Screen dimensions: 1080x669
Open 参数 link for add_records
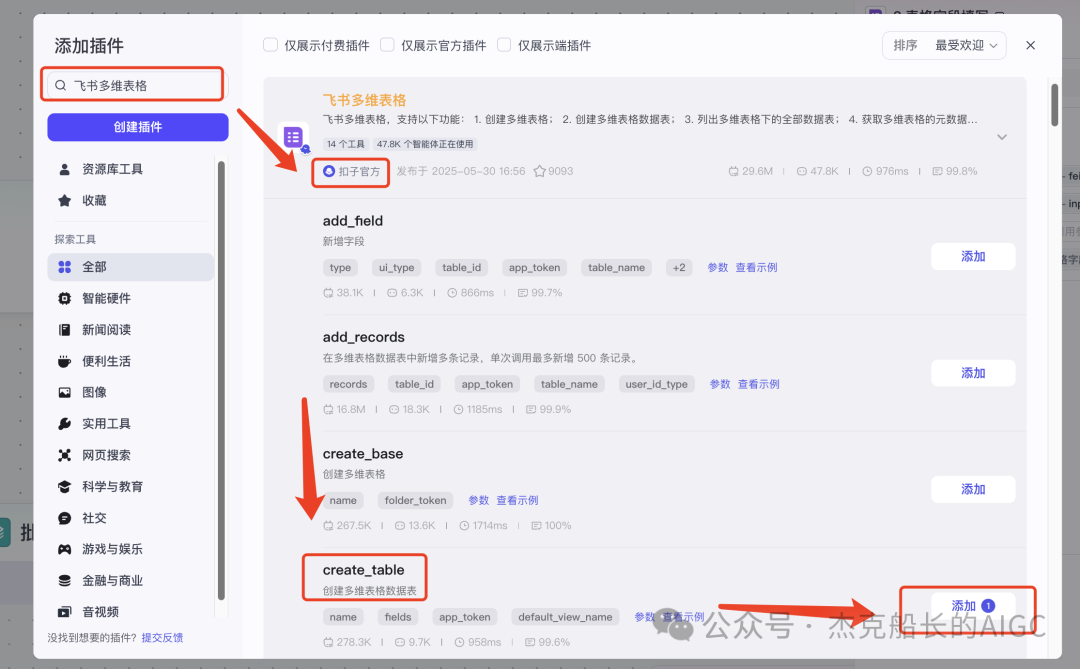pos(720,384)
